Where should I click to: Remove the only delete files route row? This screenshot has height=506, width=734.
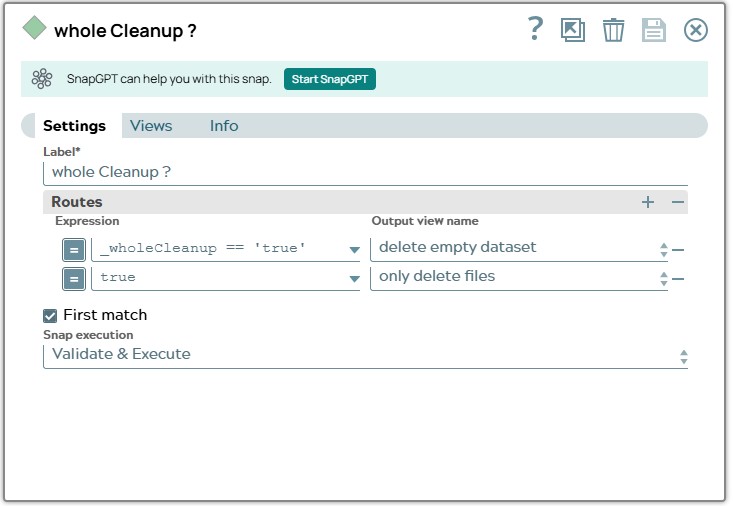tap(678, 279)
